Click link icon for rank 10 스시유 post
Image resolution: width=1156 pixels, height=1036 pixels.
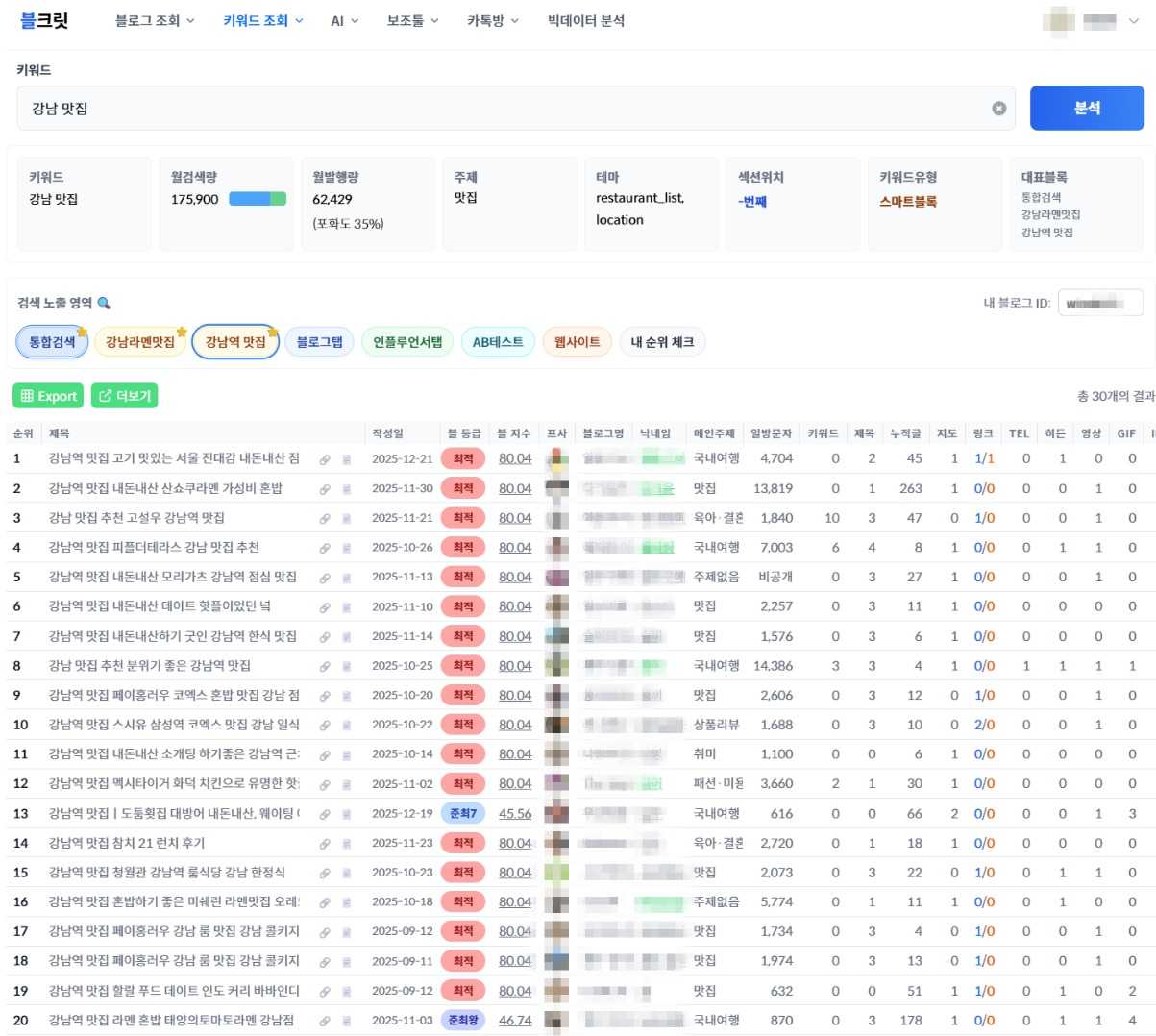coord(325,726)
